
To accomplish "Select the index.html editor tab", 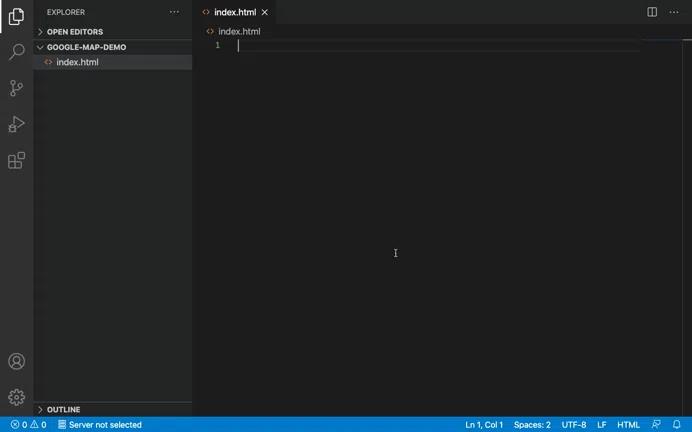I will coord(234,12).
